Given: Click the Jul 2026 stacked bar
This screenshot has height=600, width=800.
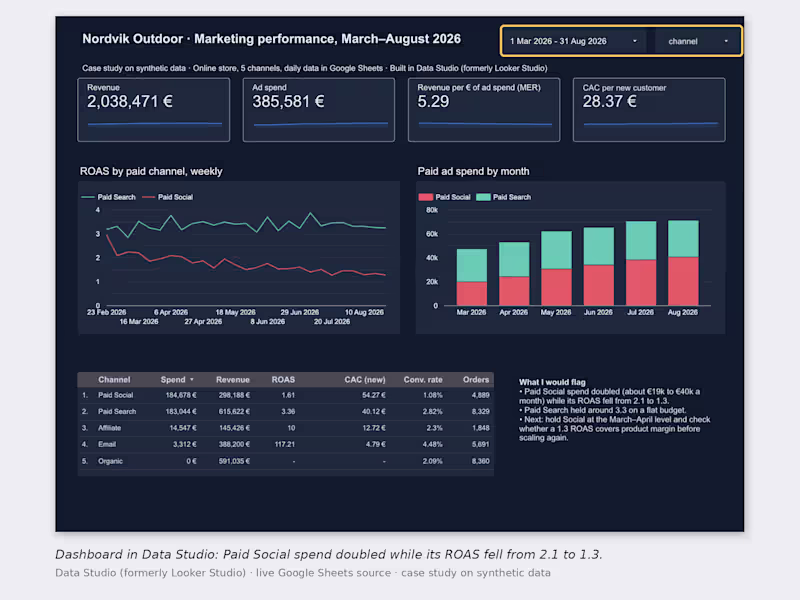Looking at the screenshot, I should (x=641, y=263).
